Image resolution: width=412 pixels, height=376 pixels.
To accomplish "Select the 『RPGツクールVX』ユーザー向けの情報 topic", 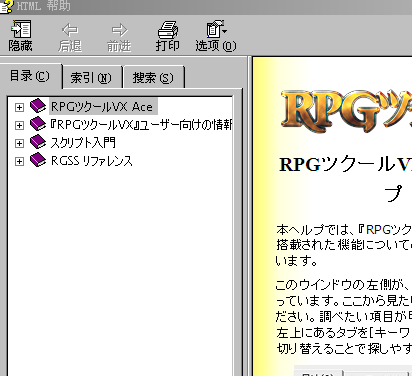I will click(141, 125).
